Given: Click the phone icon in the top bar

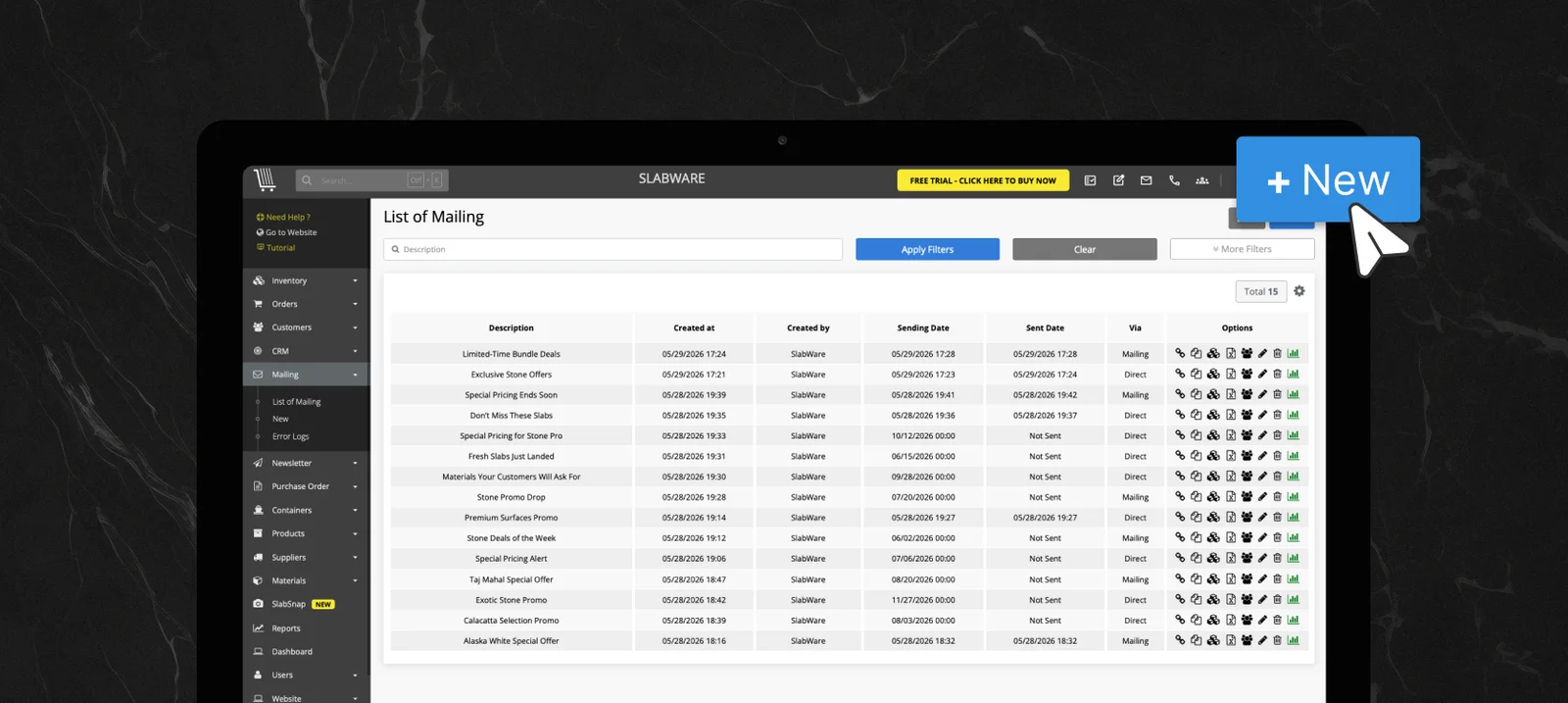Looking at the screenshot, I should [x=1174, y=180].
